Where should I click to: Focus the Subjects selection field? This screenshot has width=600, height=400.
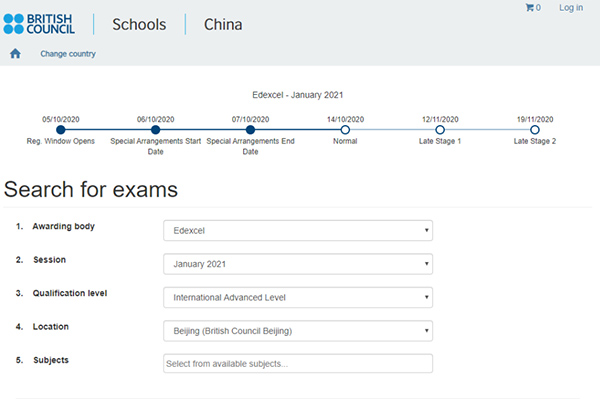(298, 364)
